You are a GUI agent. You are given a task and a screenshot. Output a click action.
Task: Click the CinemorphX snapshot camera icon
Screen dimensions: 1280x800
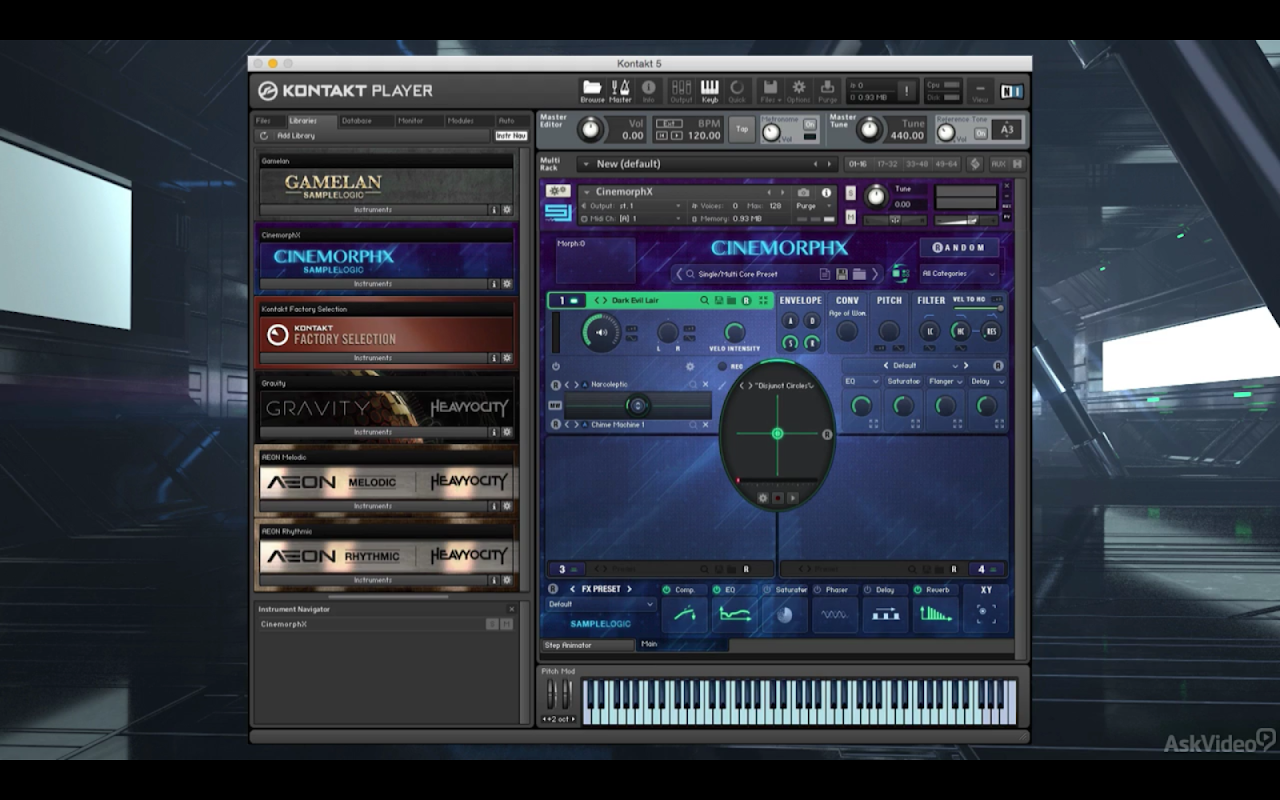[803, 192]
